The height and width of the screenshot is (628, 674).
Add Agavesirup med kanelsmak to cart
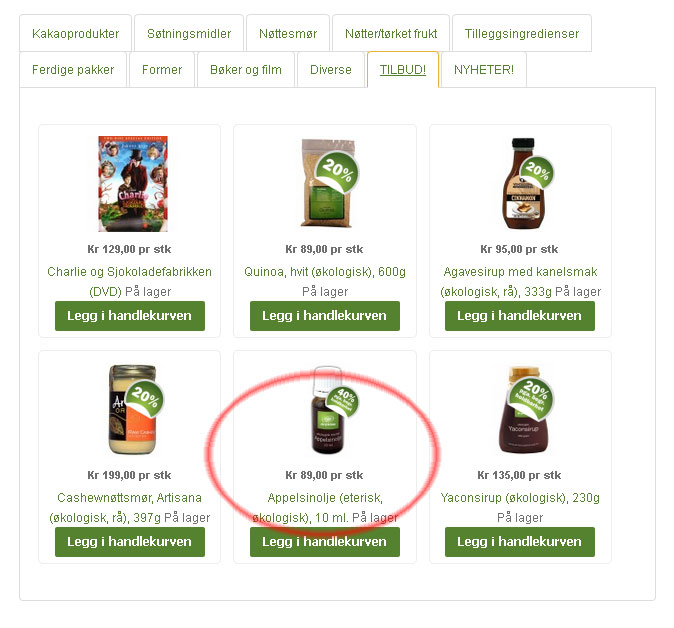tap(520, 316)
